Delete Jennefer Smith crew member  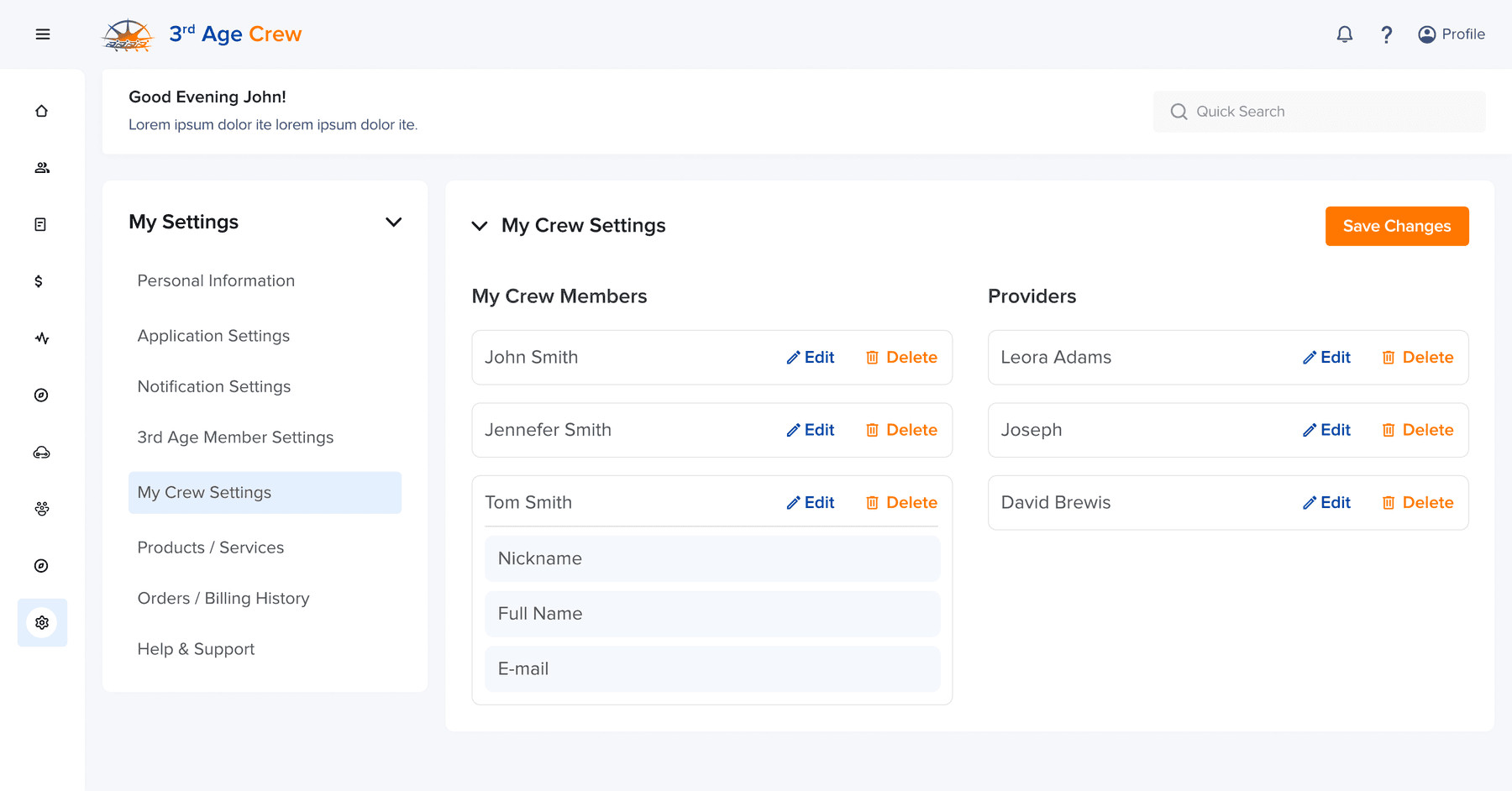point(901,430)
